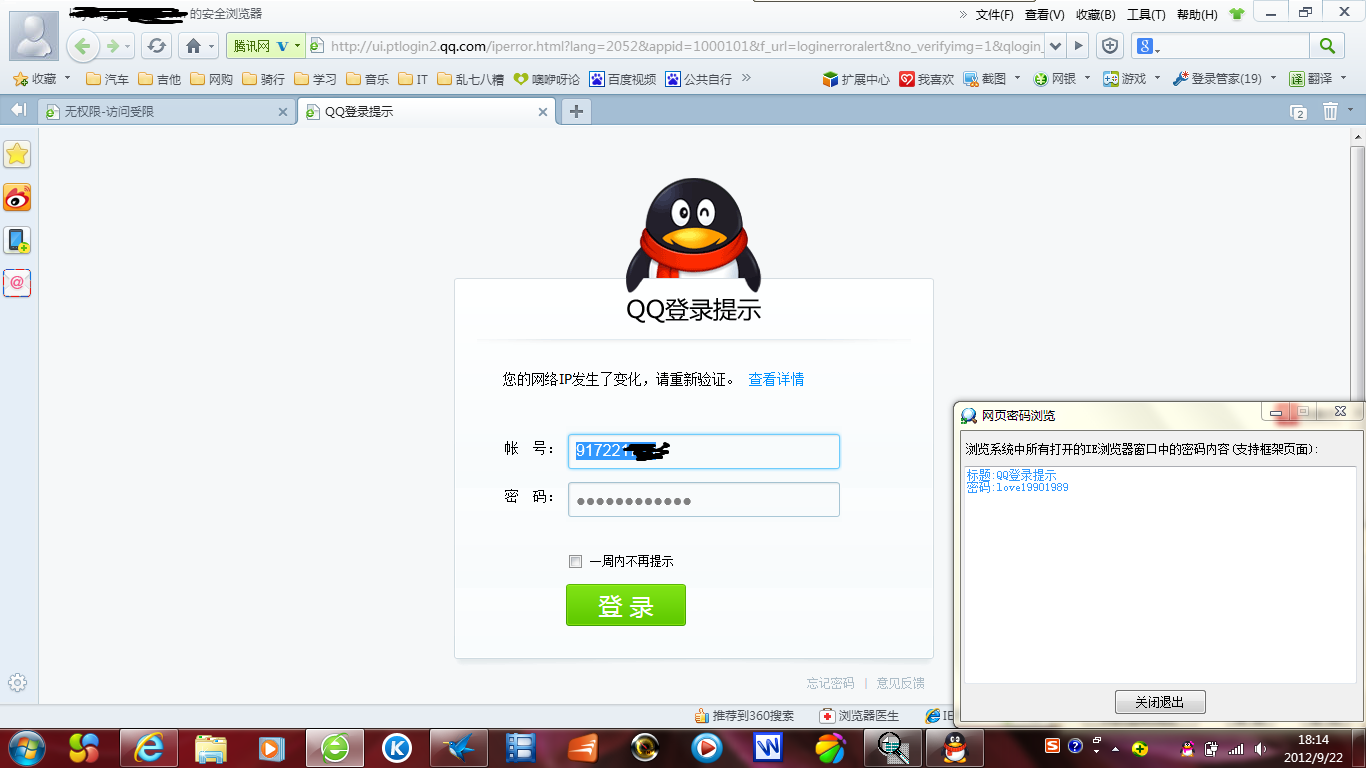Open a new tab with the plus button
The width and height of the screenshot is (1366, 768).
click(x=575, y=111)
